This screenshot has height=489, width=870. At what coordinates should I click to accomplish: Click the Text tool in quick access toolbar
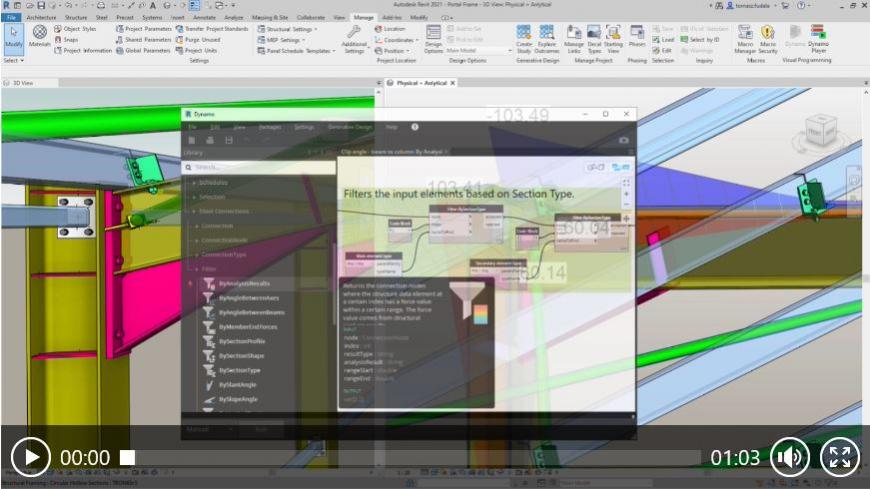153,6
